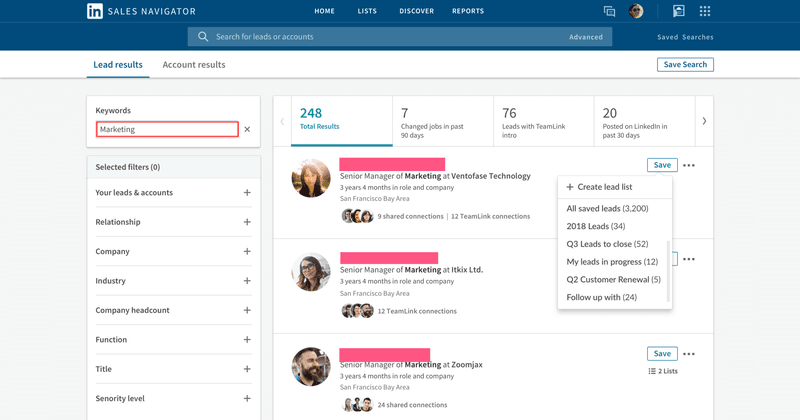View TeamLink connection avatars for Itkix lead

(357, 311)
